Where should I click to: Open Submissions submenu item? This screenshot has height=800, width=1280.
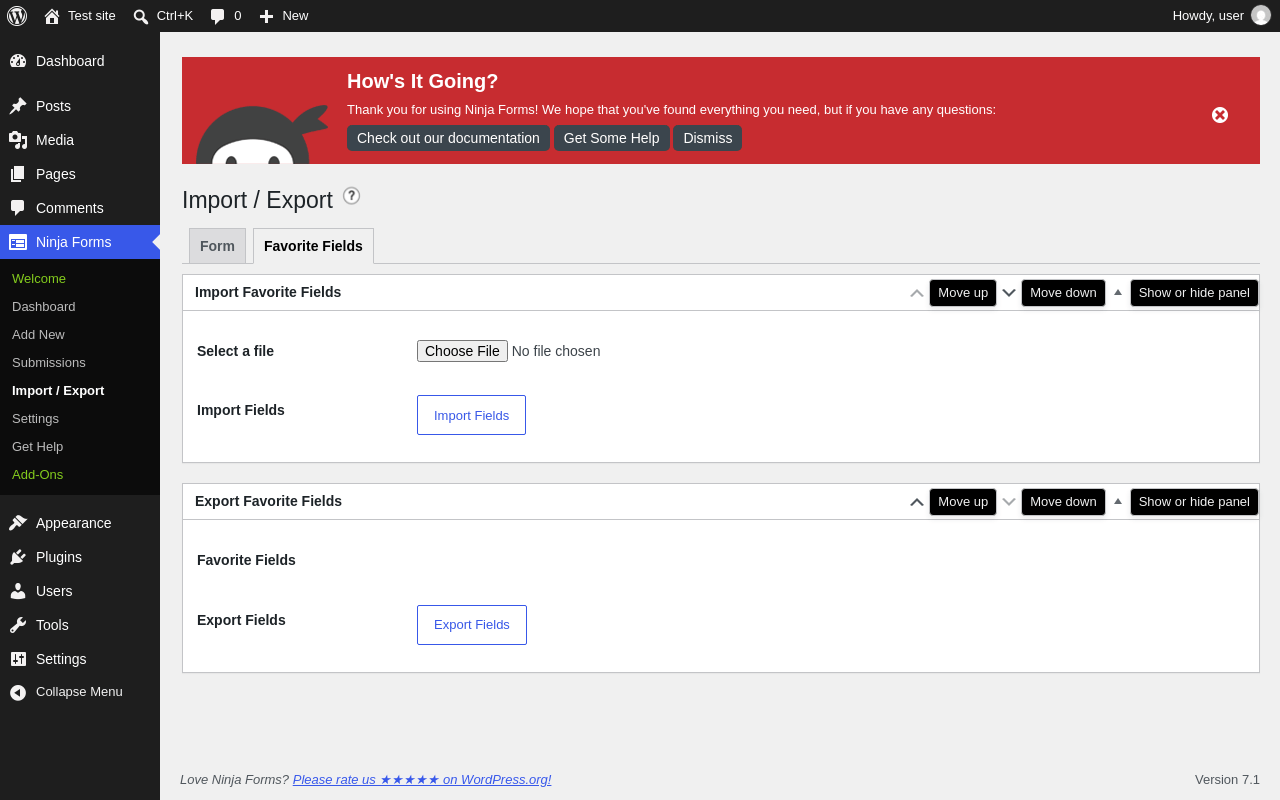pyautogui.click(x=49, y=363)
